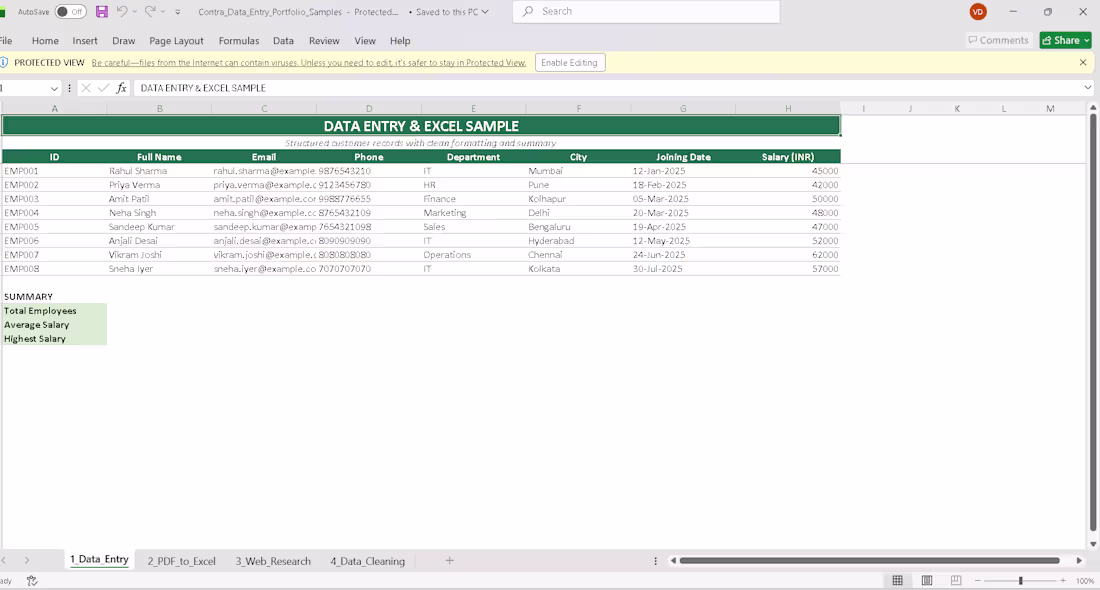Open the Data ribbon tab
The image size is (1100, 590).
point(283,41)
